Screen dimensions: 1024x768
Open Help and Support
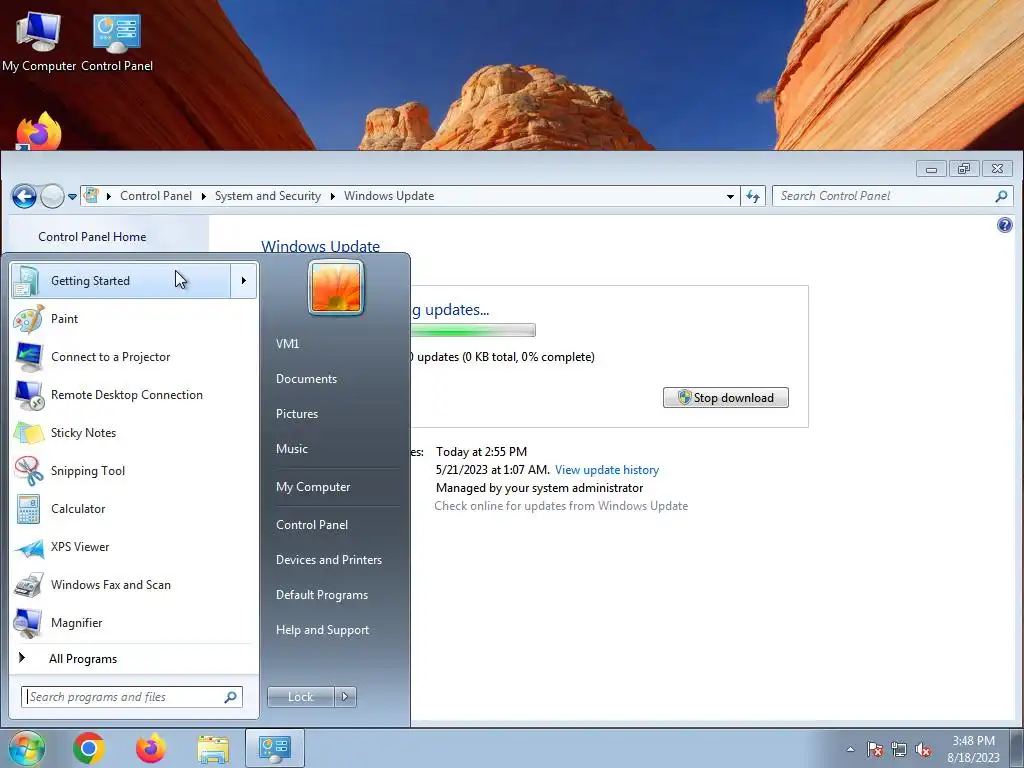coord(323,630)
